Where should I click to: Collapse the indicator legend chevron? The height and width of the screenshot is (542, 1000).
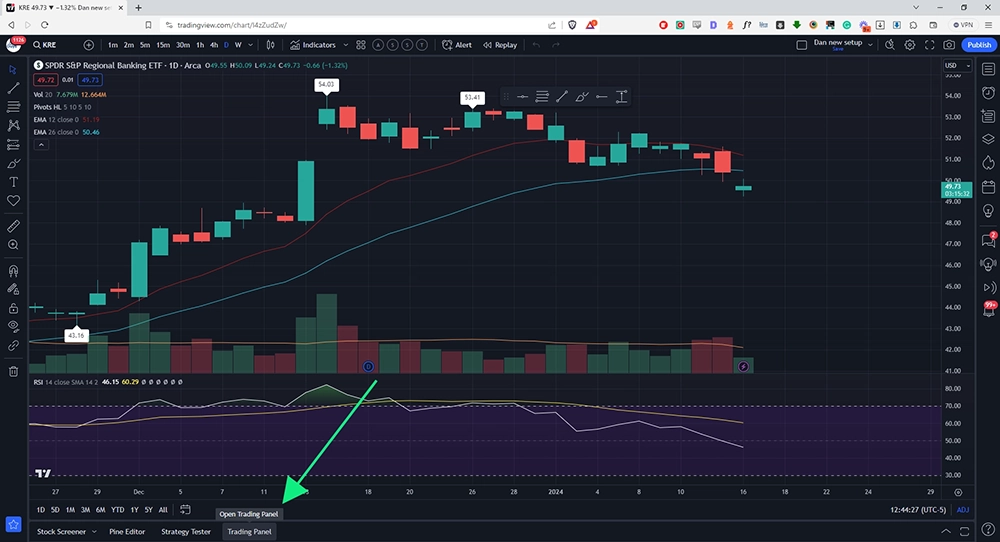[41, 145]
